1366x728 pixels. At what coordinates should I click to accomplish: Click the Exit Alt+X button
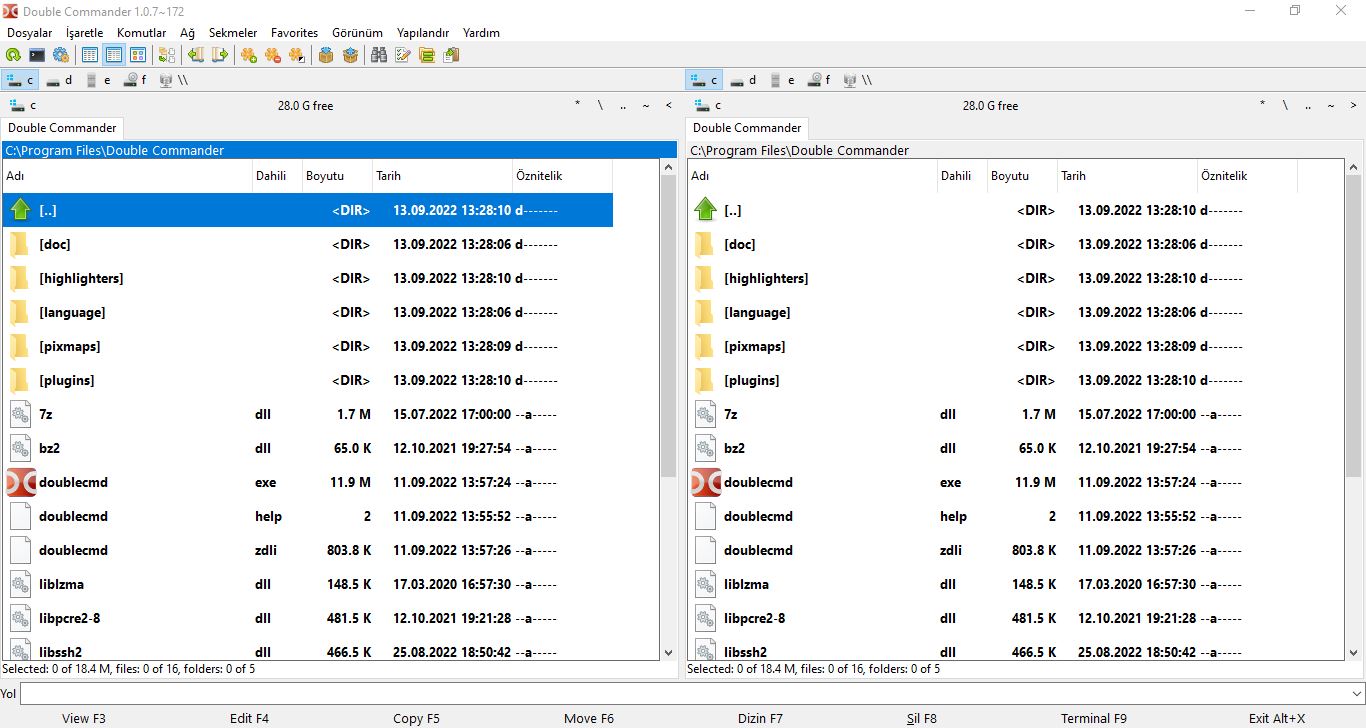coord(1277,718)
